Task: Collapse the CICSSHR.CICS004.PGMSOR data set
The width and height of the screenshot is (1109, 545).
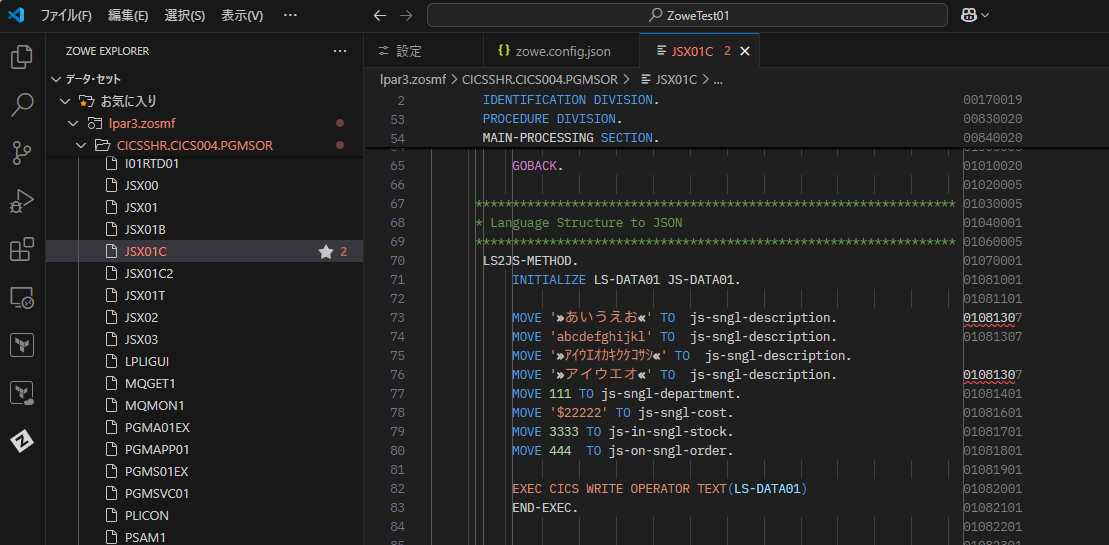Action: (x=82, y=145)
